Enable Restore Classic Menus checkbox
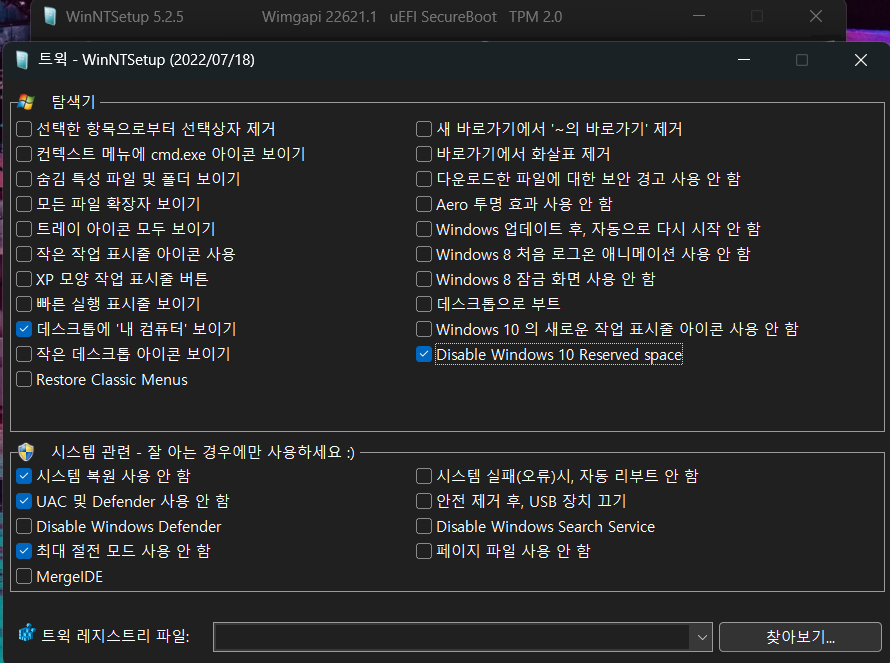The image size is (890, 663). coord(24,379)
